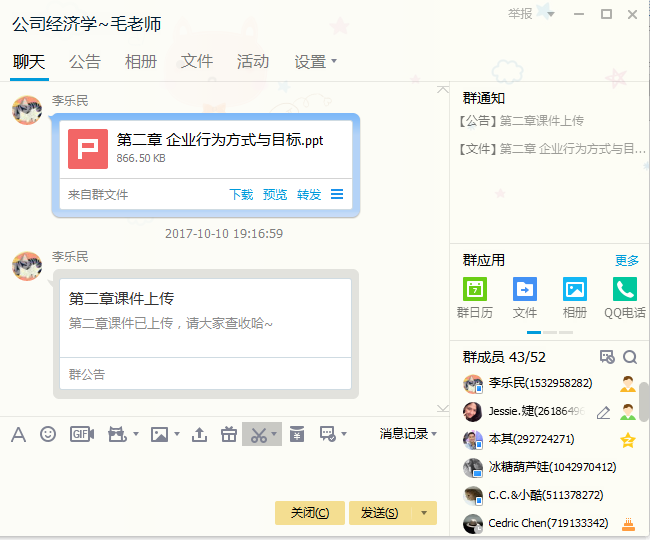Click the 关闭(C) button
This screenshot has height=540, width=650.
point(310,513)
